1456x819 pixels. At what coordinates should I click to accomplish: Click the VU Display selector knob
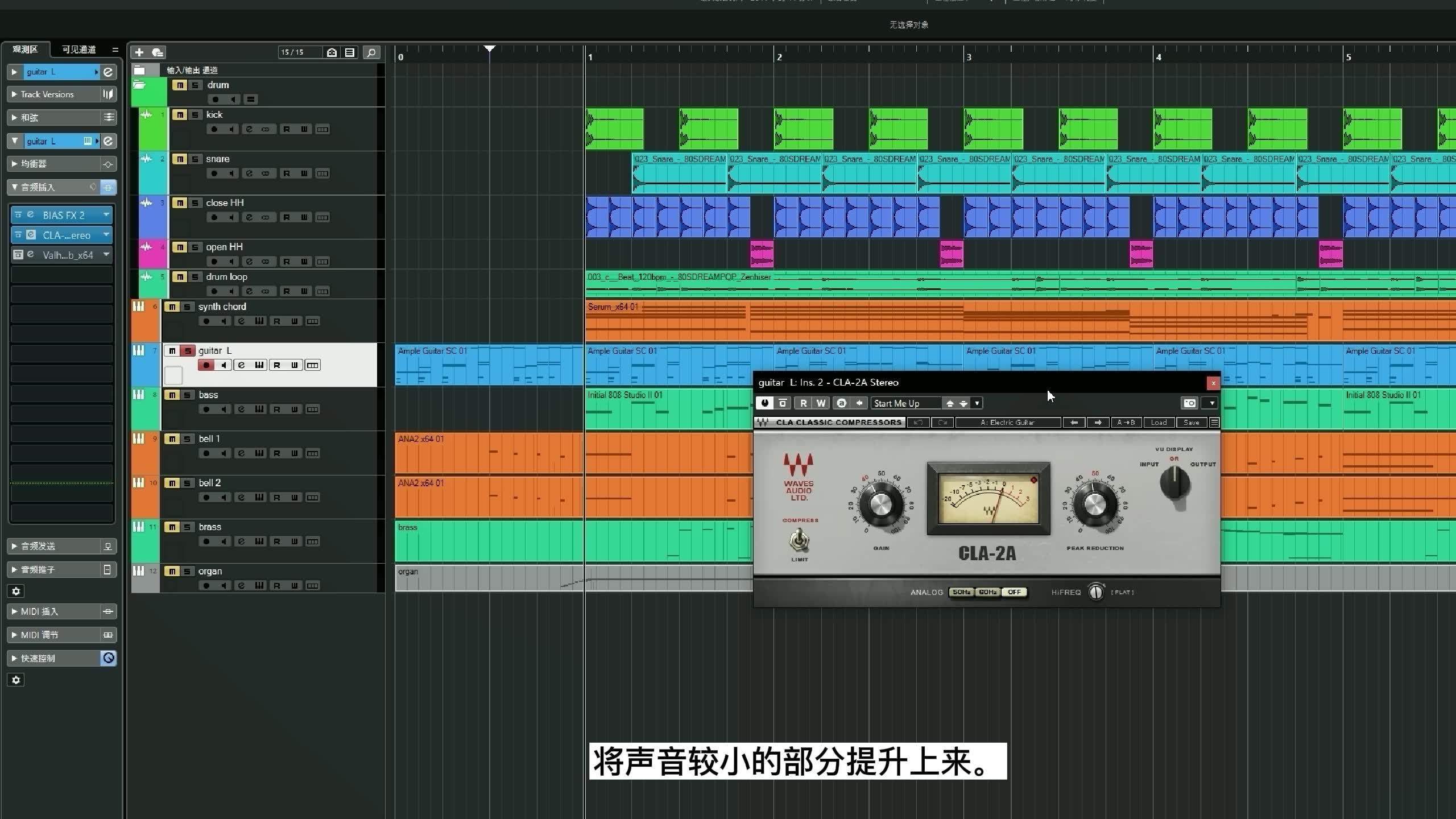coord(1174,482)
